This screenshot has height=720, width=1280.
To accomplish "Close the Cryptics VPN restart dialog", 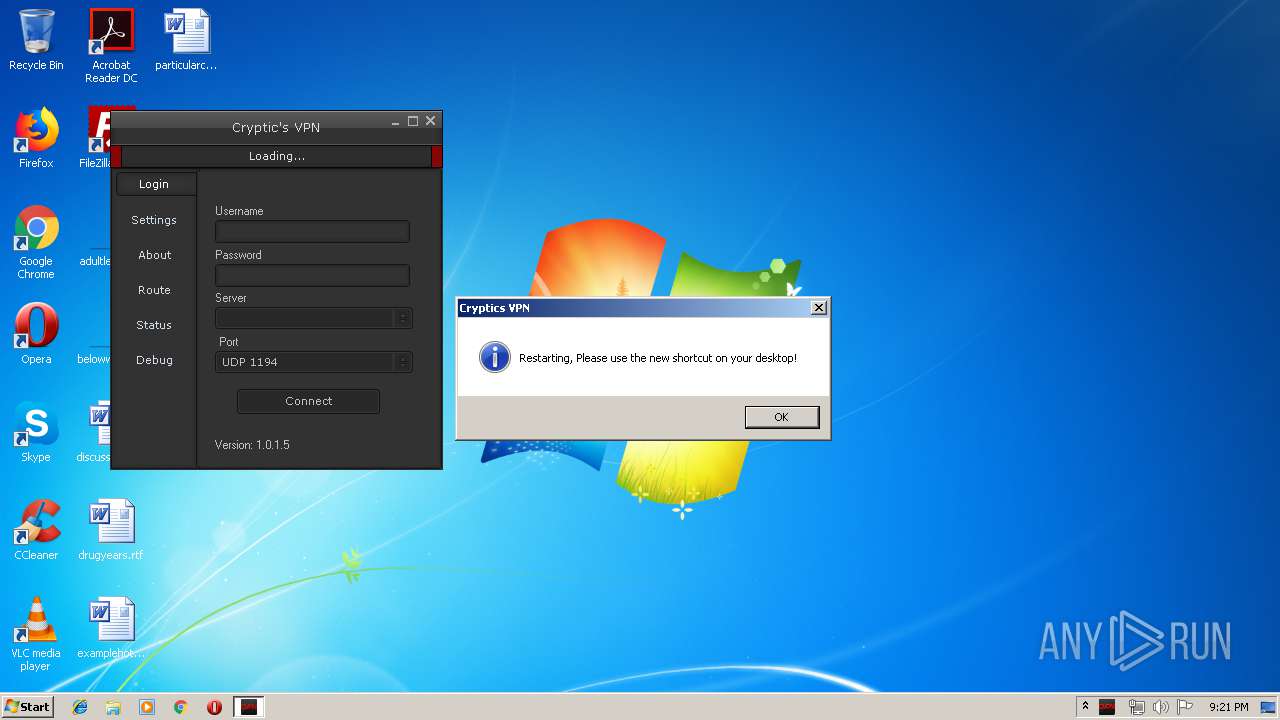I will 819,308.
